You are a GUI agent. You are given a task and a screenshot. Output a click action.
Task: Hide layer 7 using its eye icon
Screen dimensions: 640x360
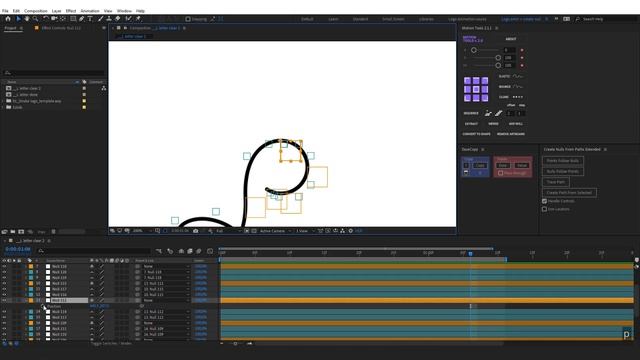coord(4,266)
